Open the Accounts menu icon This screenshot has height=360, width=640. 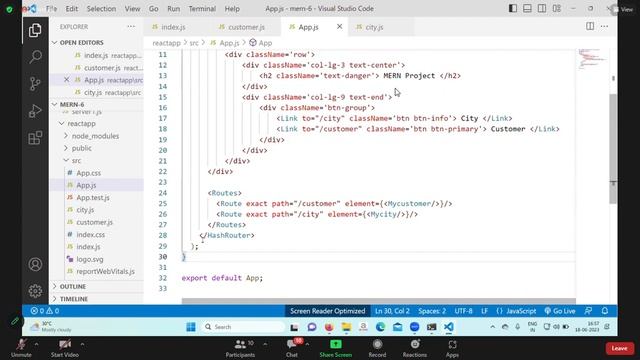click(35, 264)
